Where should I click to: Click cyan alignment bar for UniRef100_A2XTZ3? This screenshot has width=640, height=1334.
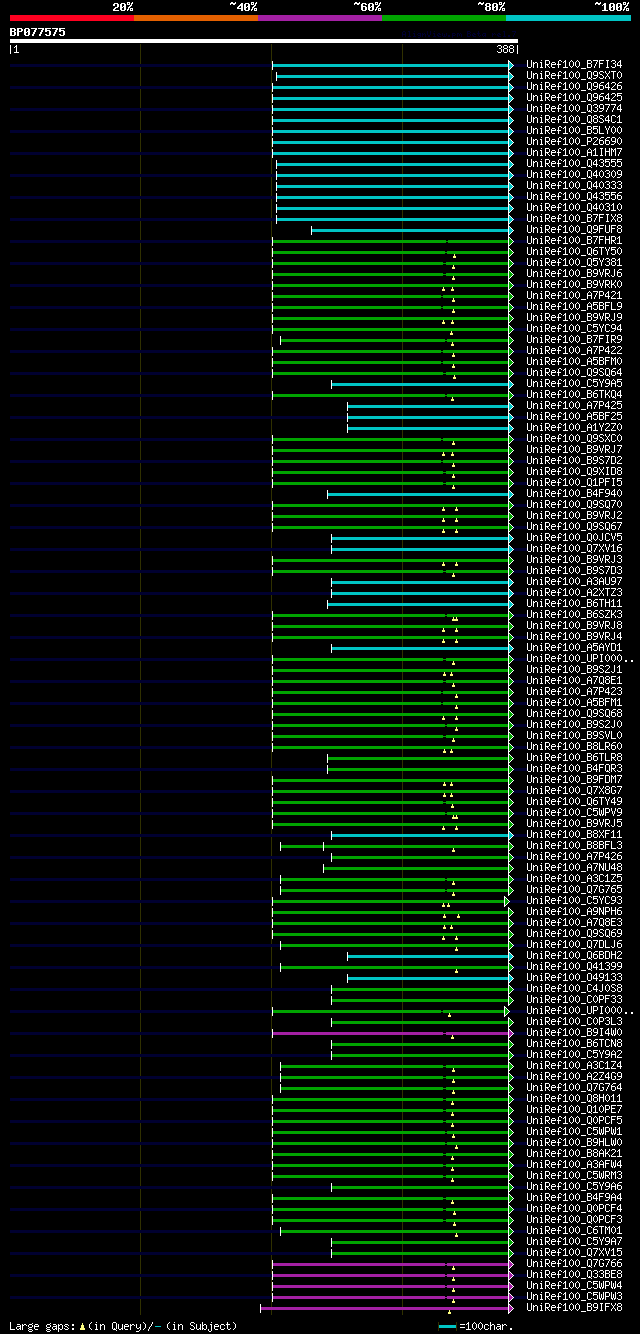point(421,593)
